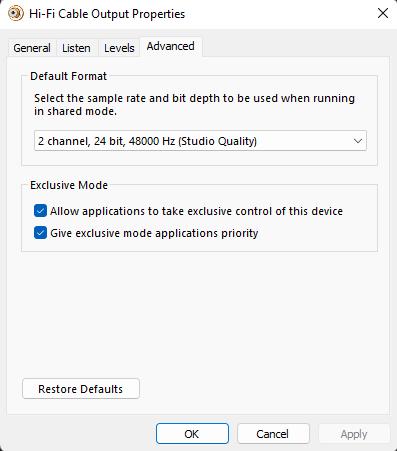Switch to the General tab

(32, 48)
